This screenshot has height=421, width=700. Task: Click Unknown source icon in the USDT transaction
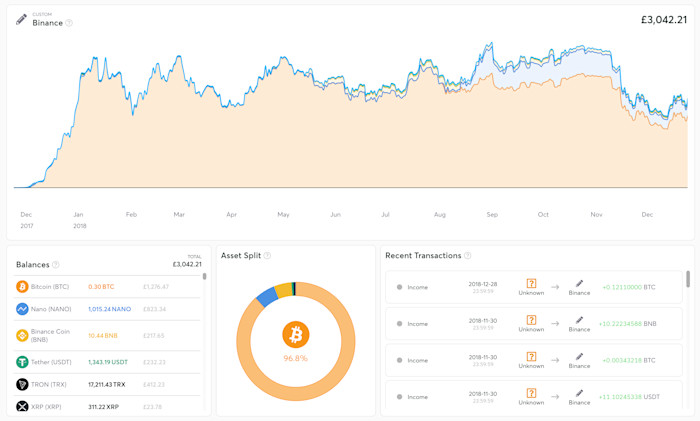click(x=531, y=393)
